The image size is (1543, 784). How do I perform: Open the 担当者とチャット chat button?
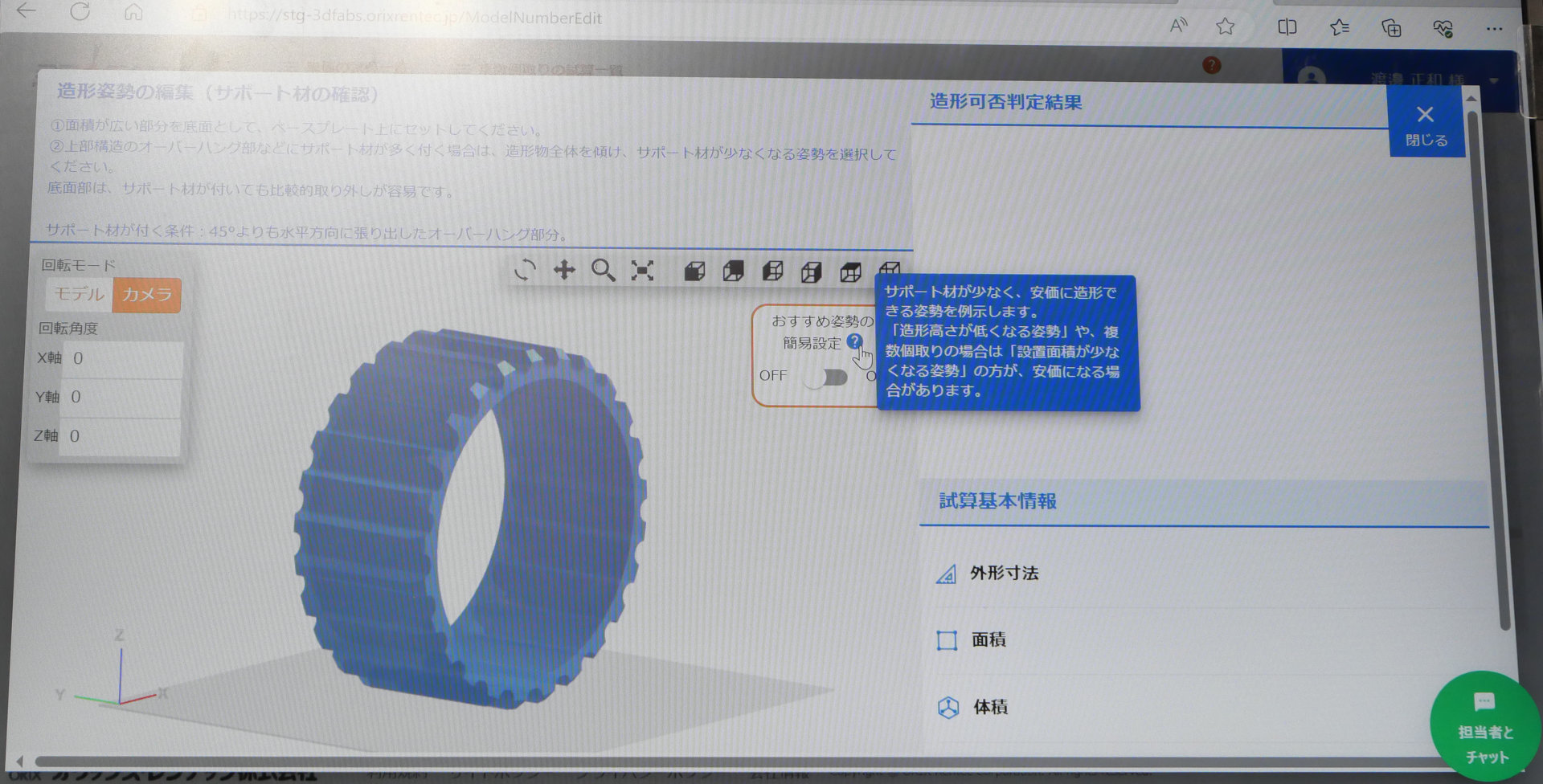(x=1484, y=727)
